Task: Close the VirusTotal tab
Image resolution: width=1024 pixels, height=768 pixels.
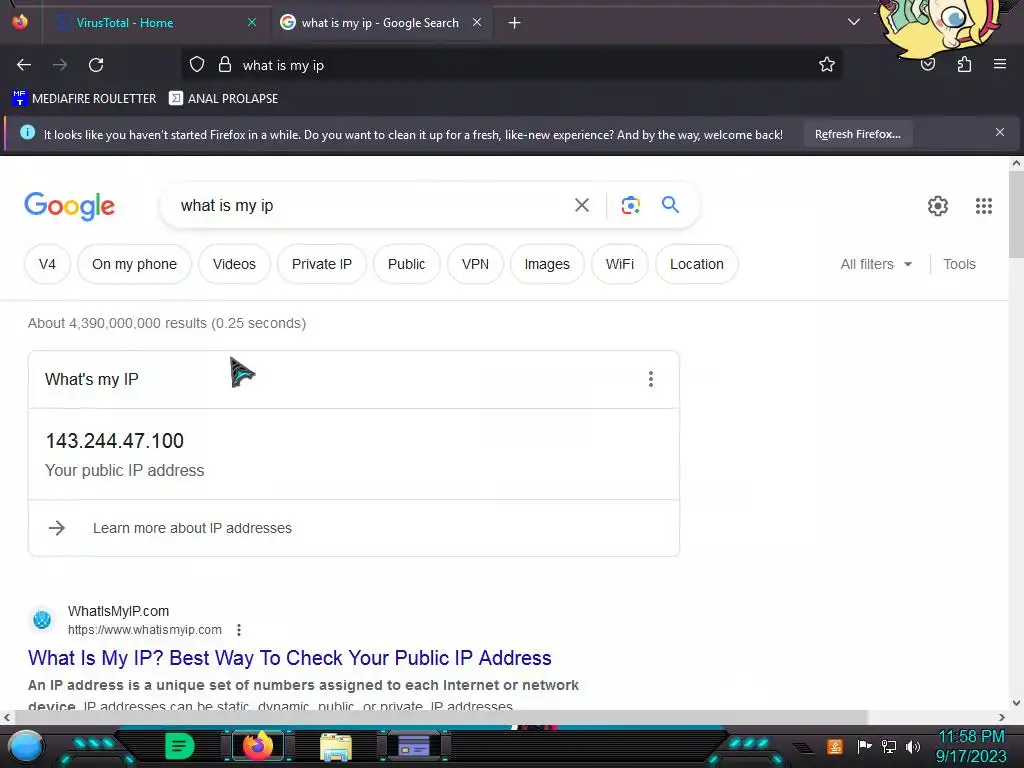Action: pos(252,22)
